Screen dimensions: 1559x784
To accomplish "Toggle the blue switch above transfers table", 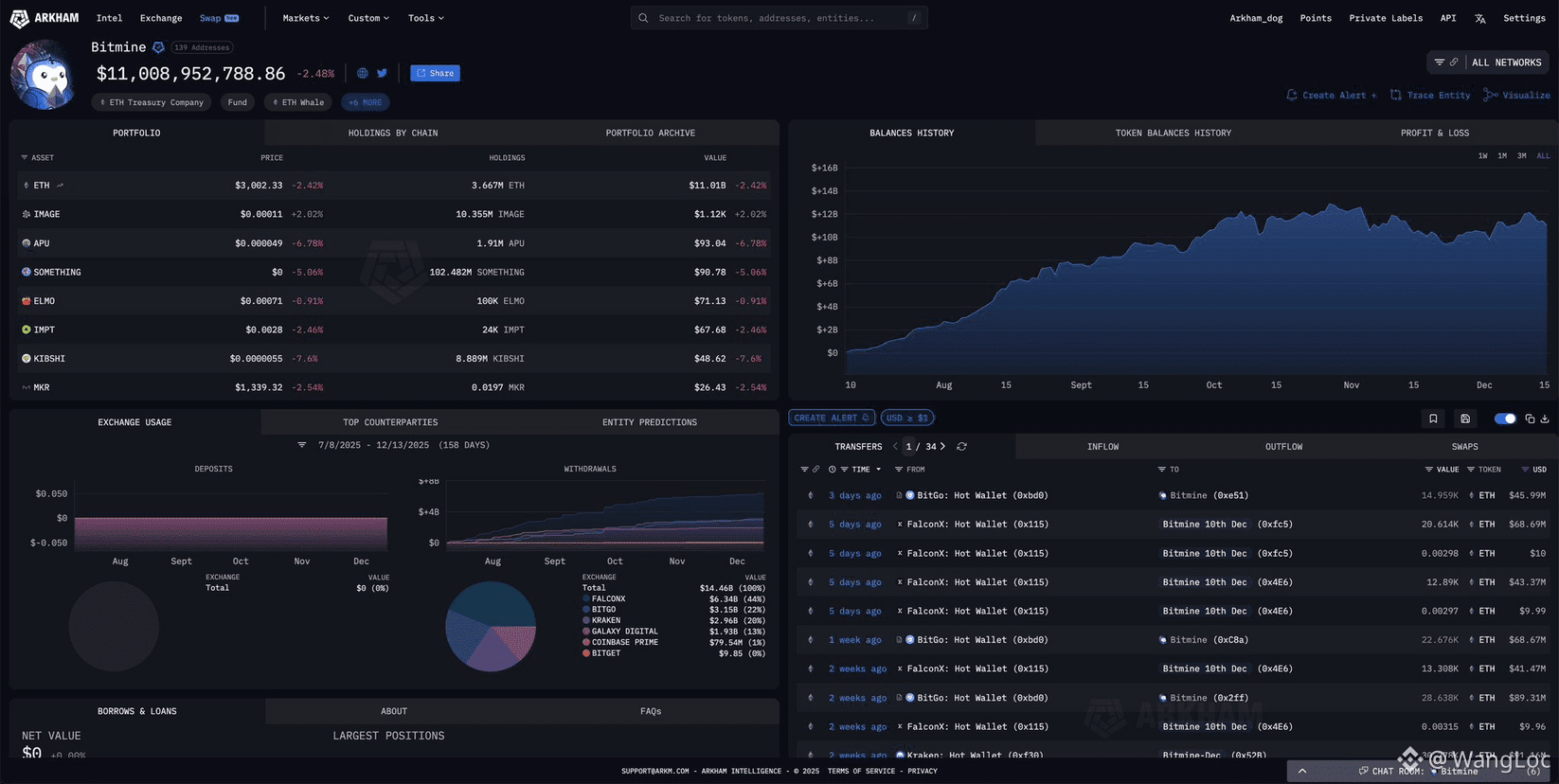I will pos(1505,419).
